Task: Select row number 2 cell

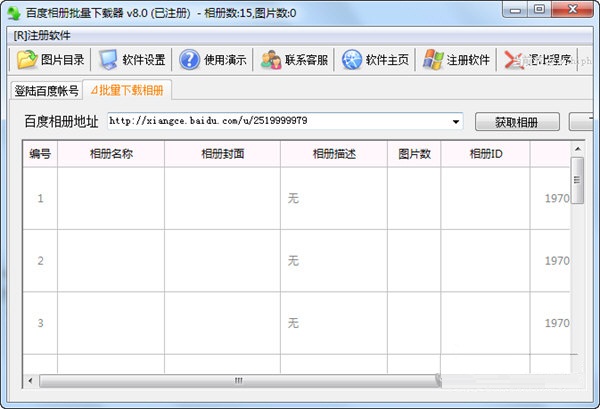Action: click(40, 261)
